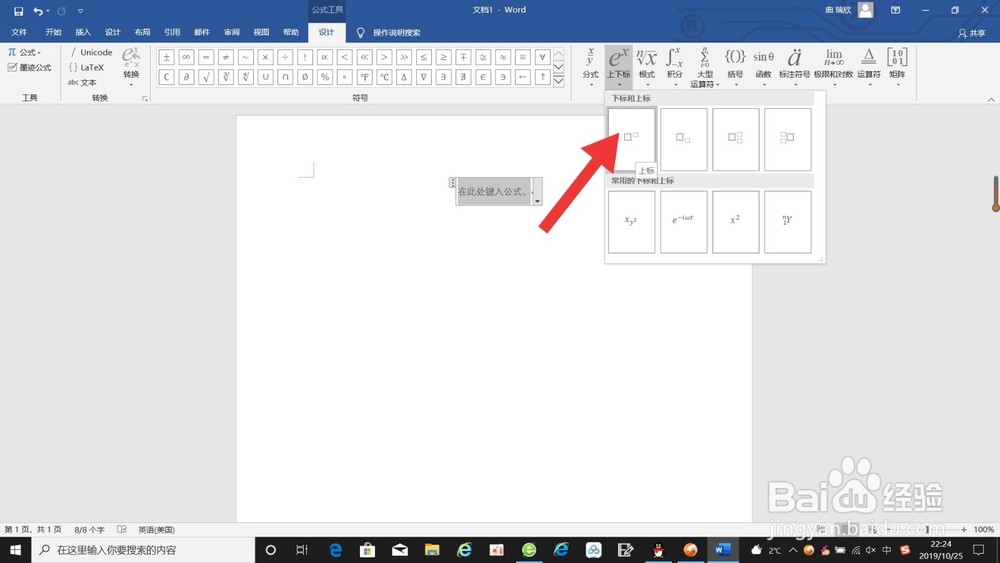1000x563 pixels.
Task: Toggle abc 文本 normal text mode
Action: (82, 82)
